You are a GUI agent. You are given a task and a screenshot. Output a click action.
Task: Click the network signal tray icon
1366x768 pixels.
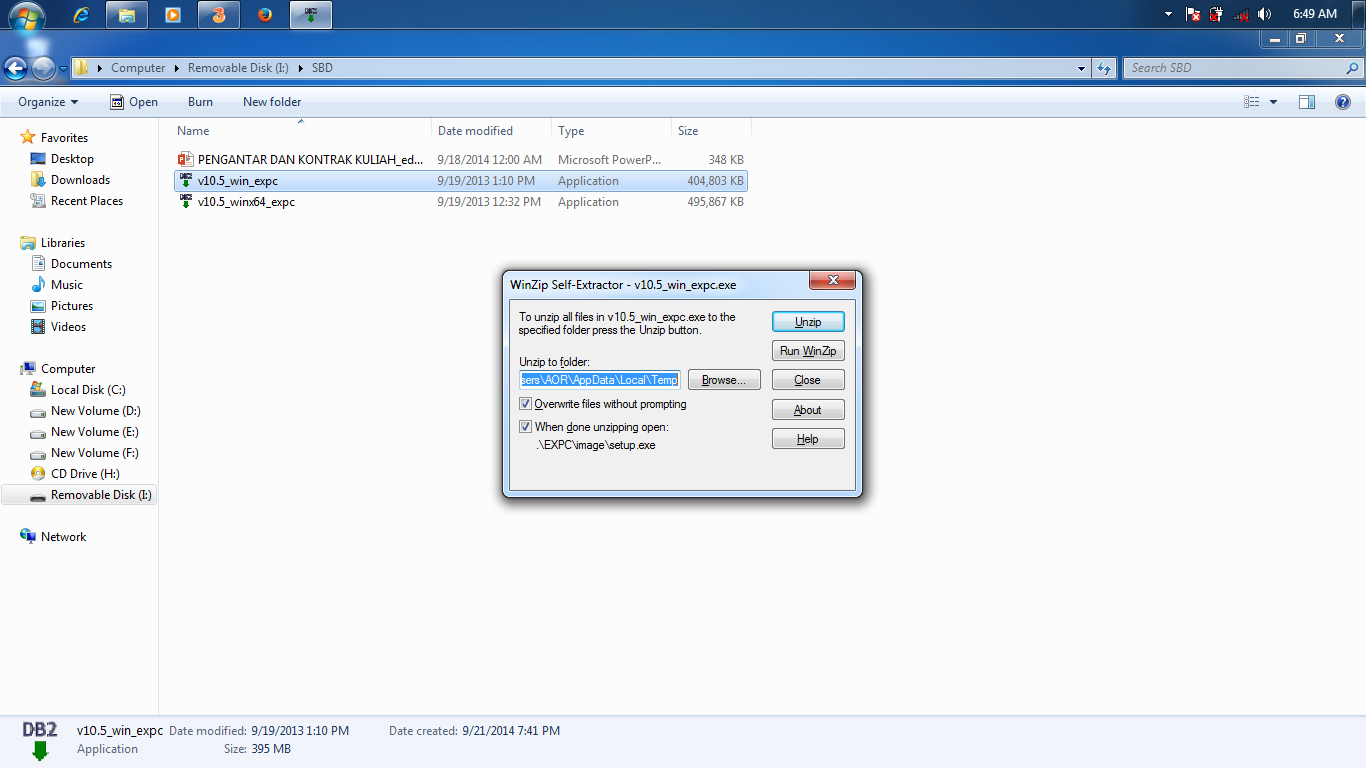point(1241,14)
